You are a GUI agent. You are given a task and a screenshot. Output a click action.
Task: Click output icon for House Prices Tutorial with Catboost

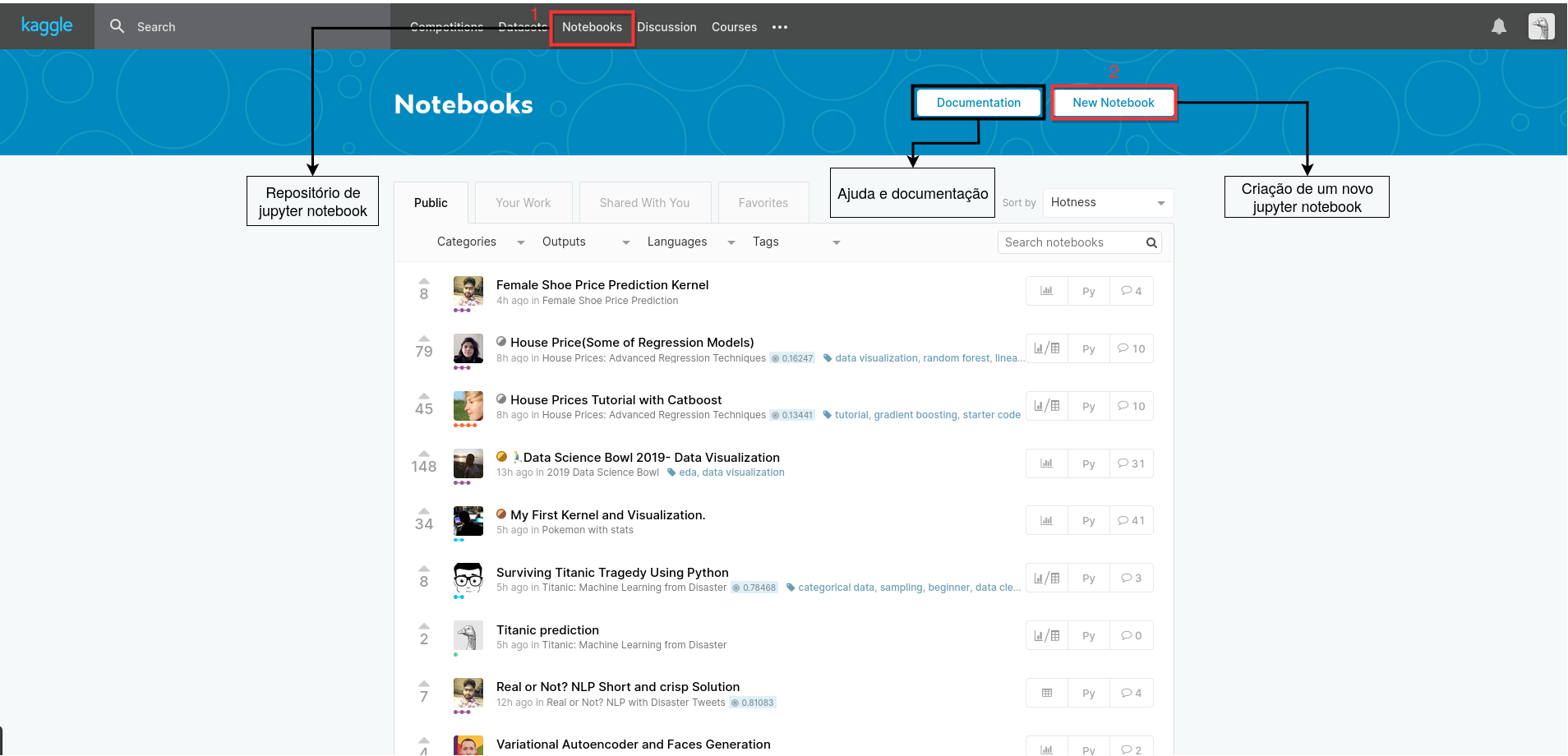point(1047,406)
